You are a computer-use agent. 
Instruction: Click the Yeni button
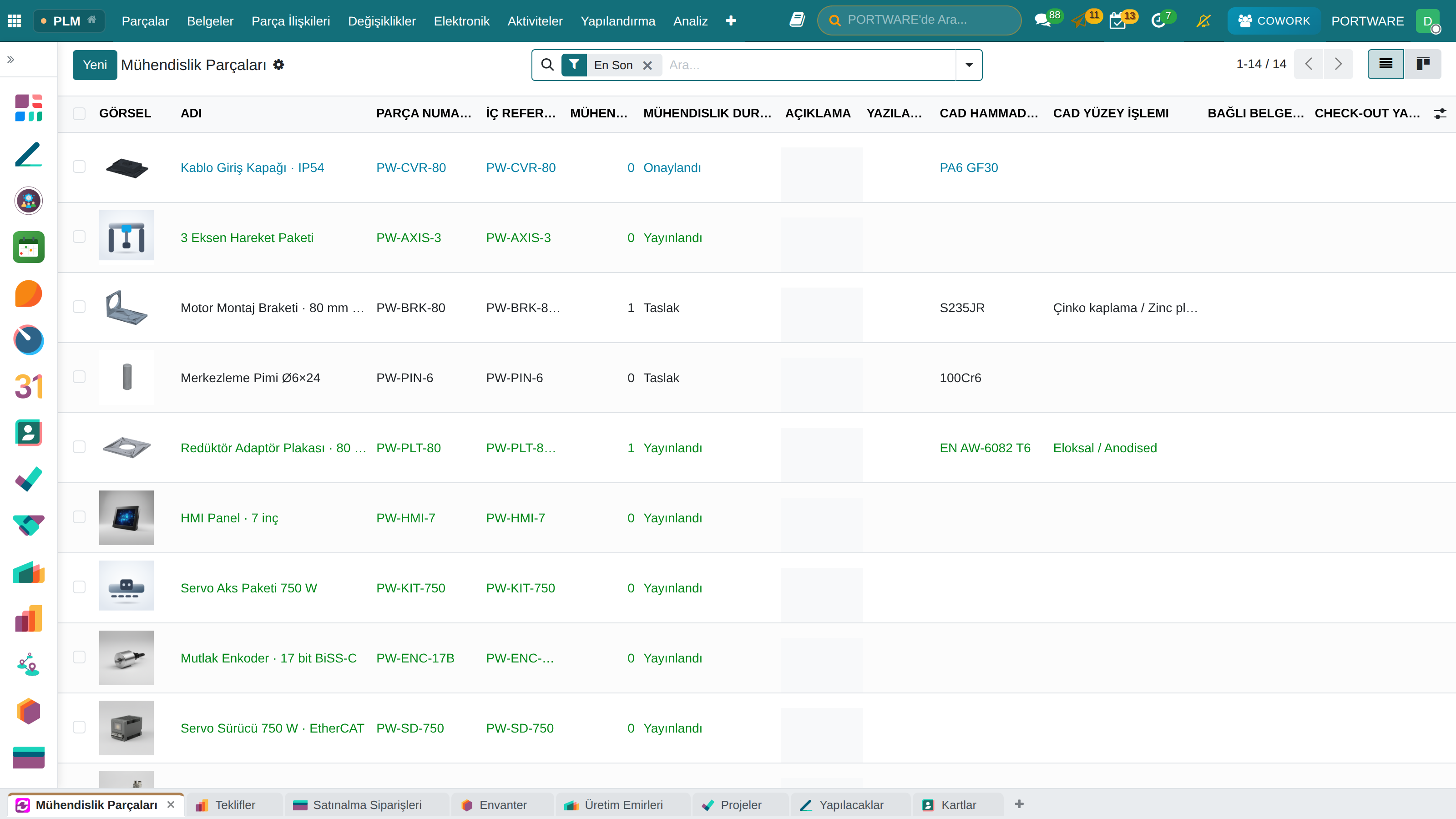tap(94, 65)
